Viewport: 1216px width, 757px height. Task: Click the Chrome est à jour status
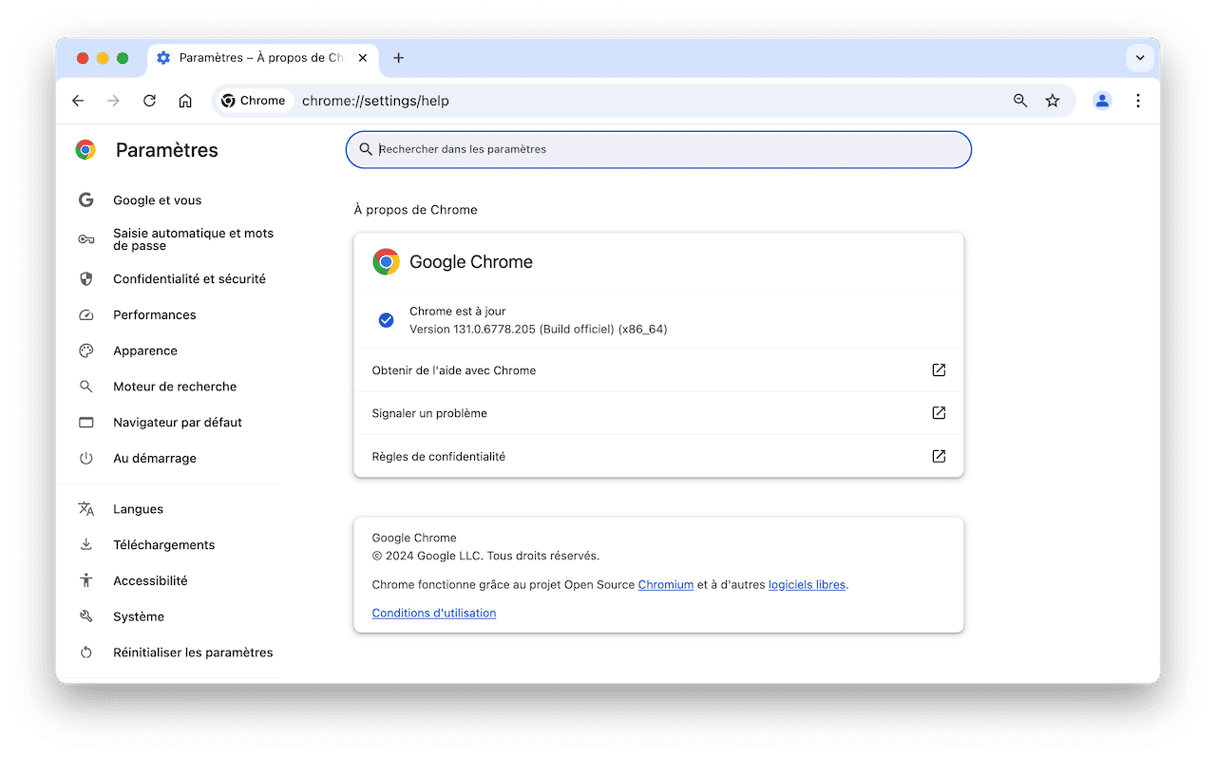coord(458,311)
